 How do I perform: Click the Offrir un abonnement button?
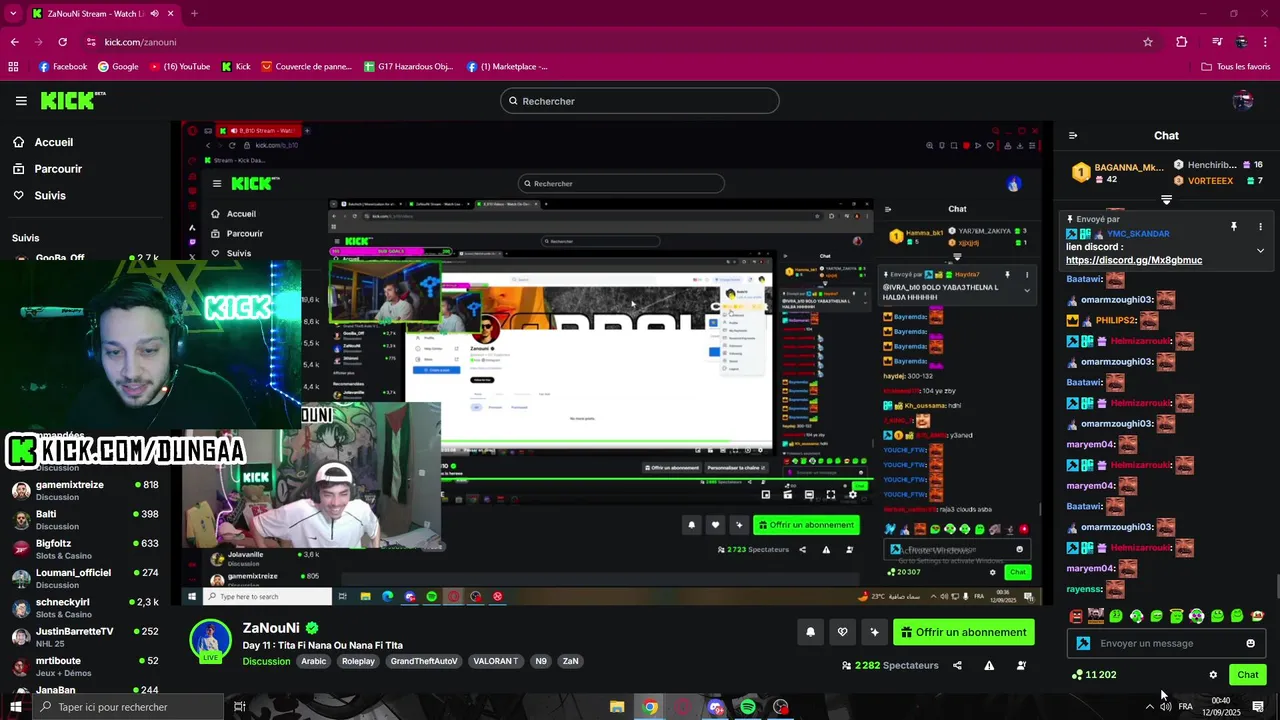(964, 632)
